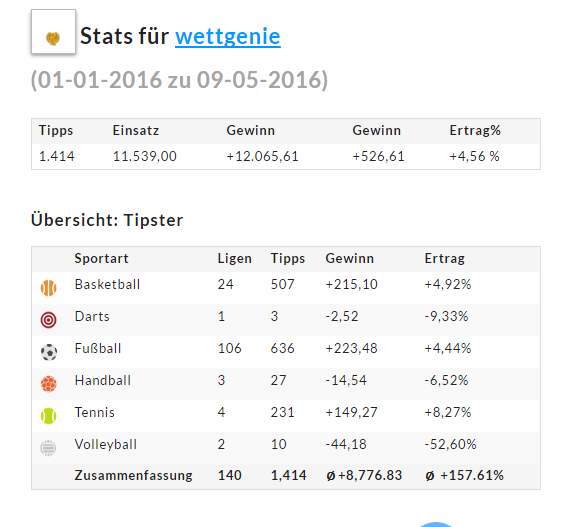This screenshot has width=565, height=527.
Task: Click the Ertrag column header in Tipster table
Action: (x=445, y=259)
